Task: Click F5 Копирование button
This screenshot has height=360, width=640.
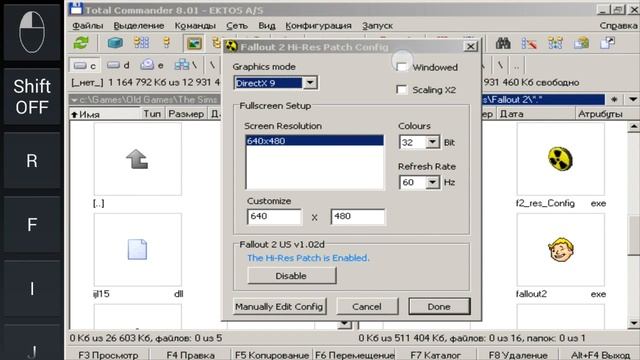Action: point(272,355)
